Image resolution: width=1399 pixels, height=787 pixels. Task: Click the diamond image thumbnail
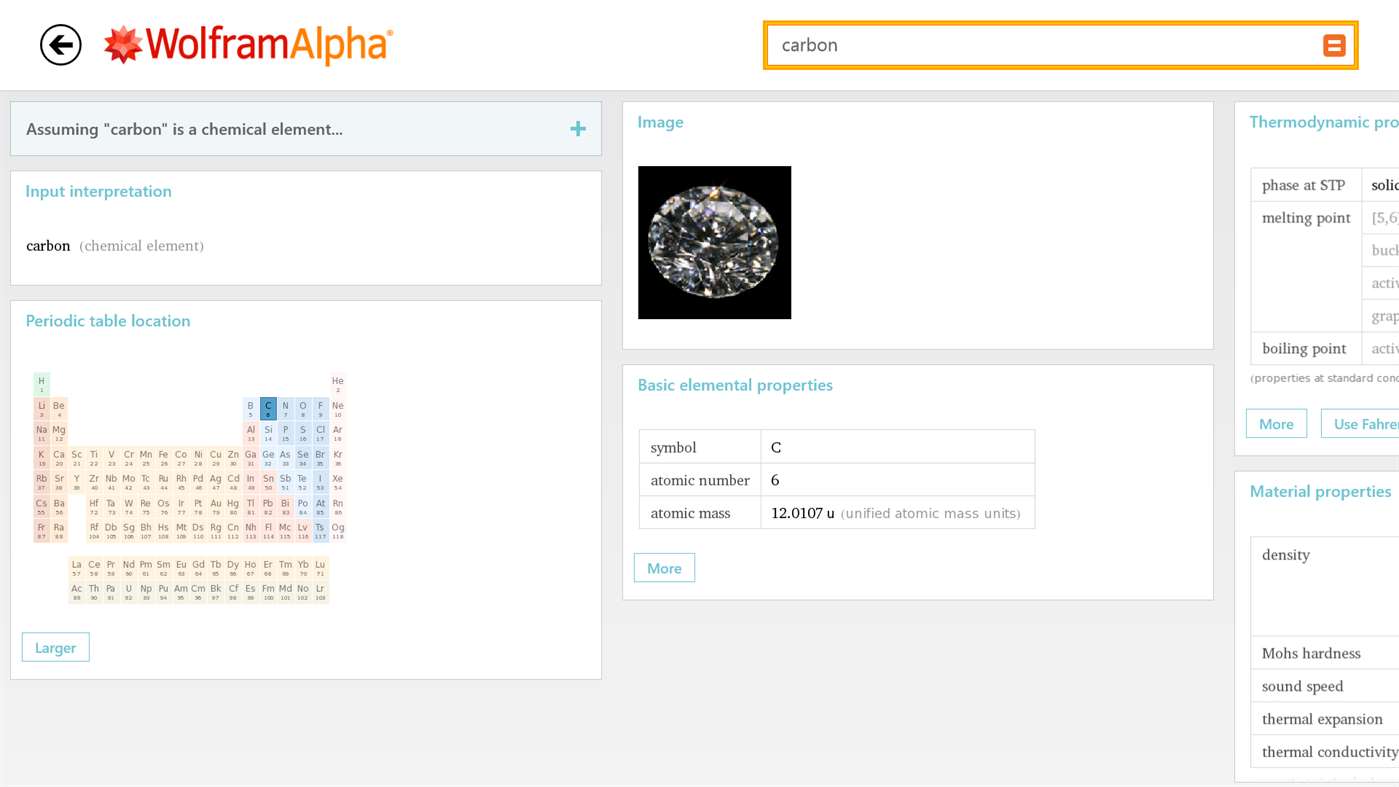point(714,242)
